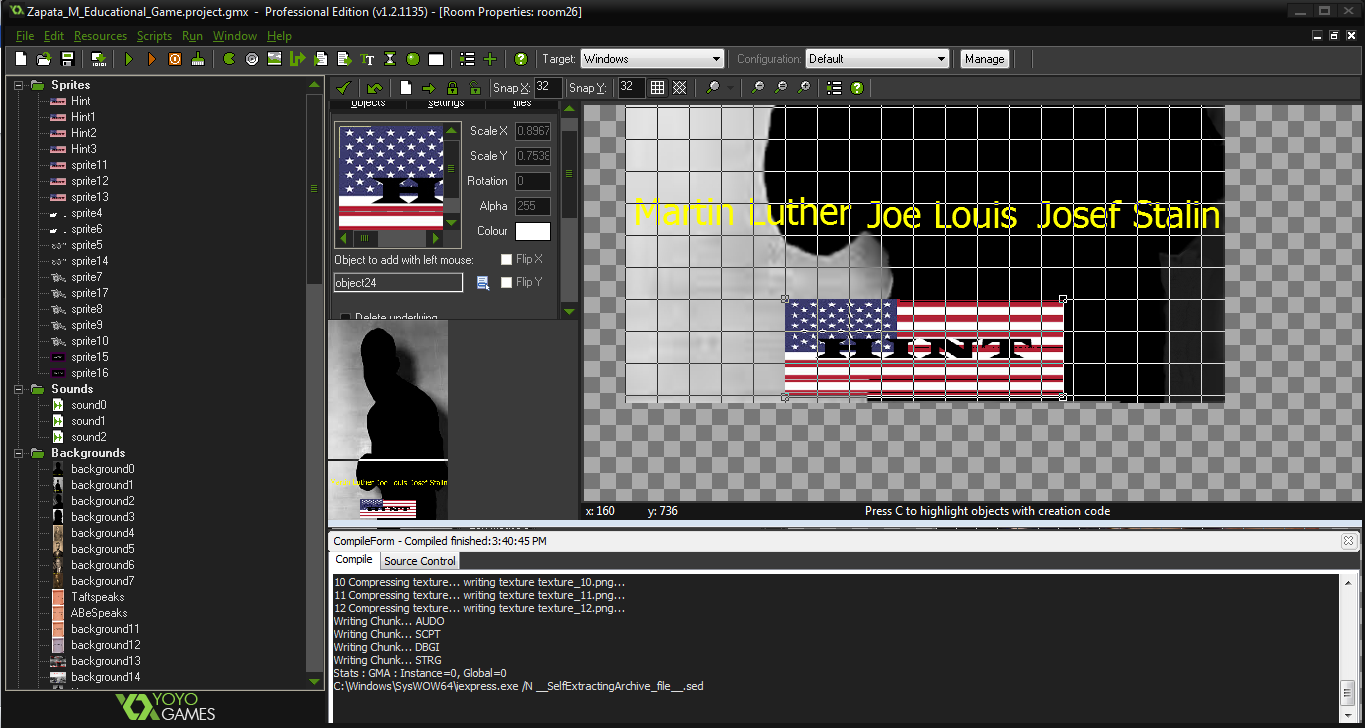Run in debug mode with orange play icon
This screenshot has height=728, width=1365.
(152, 59)
